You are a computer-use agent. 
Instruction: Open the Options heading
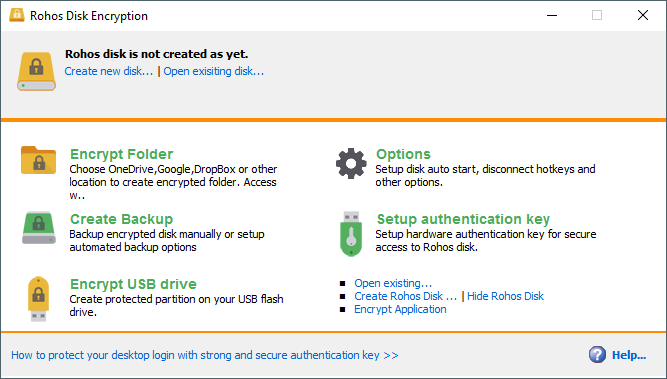[x=403, y=154]
